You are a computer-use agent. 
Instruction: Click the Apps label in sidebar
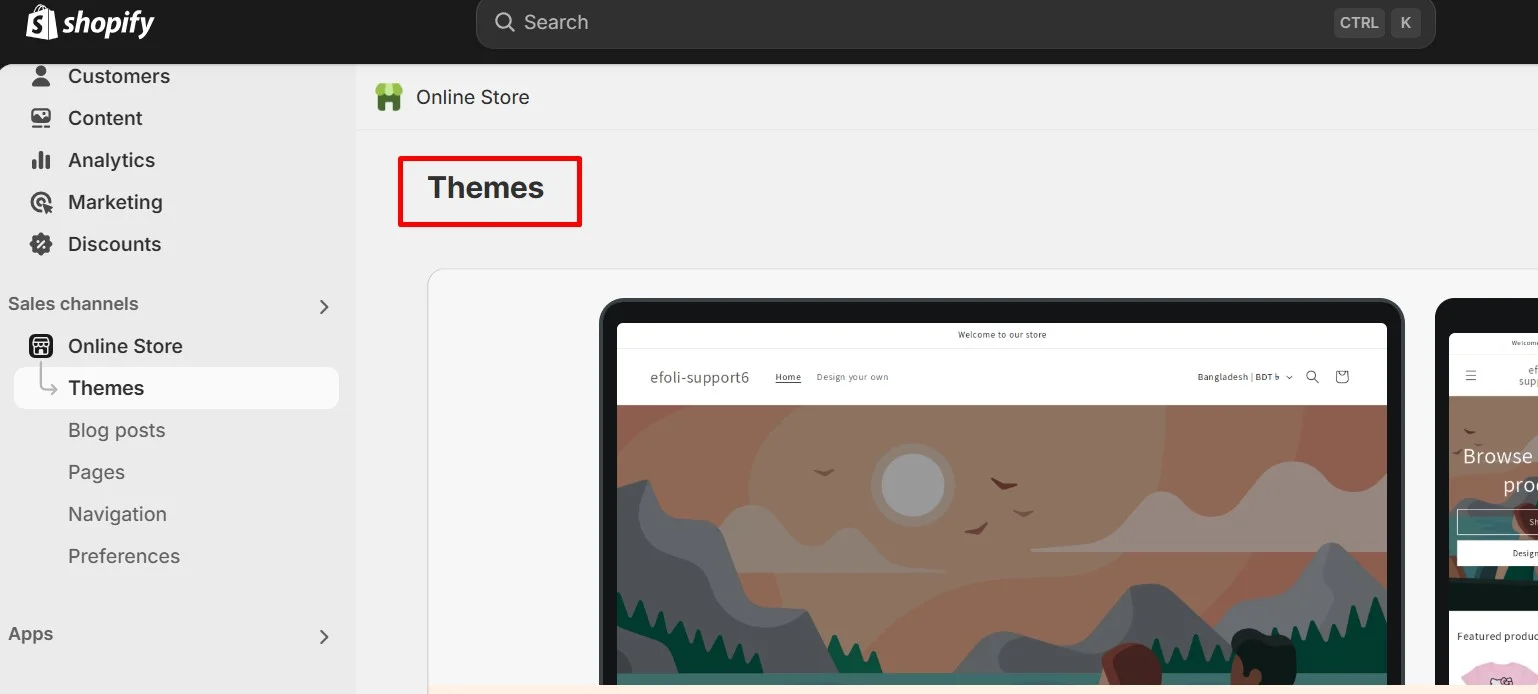31,634
